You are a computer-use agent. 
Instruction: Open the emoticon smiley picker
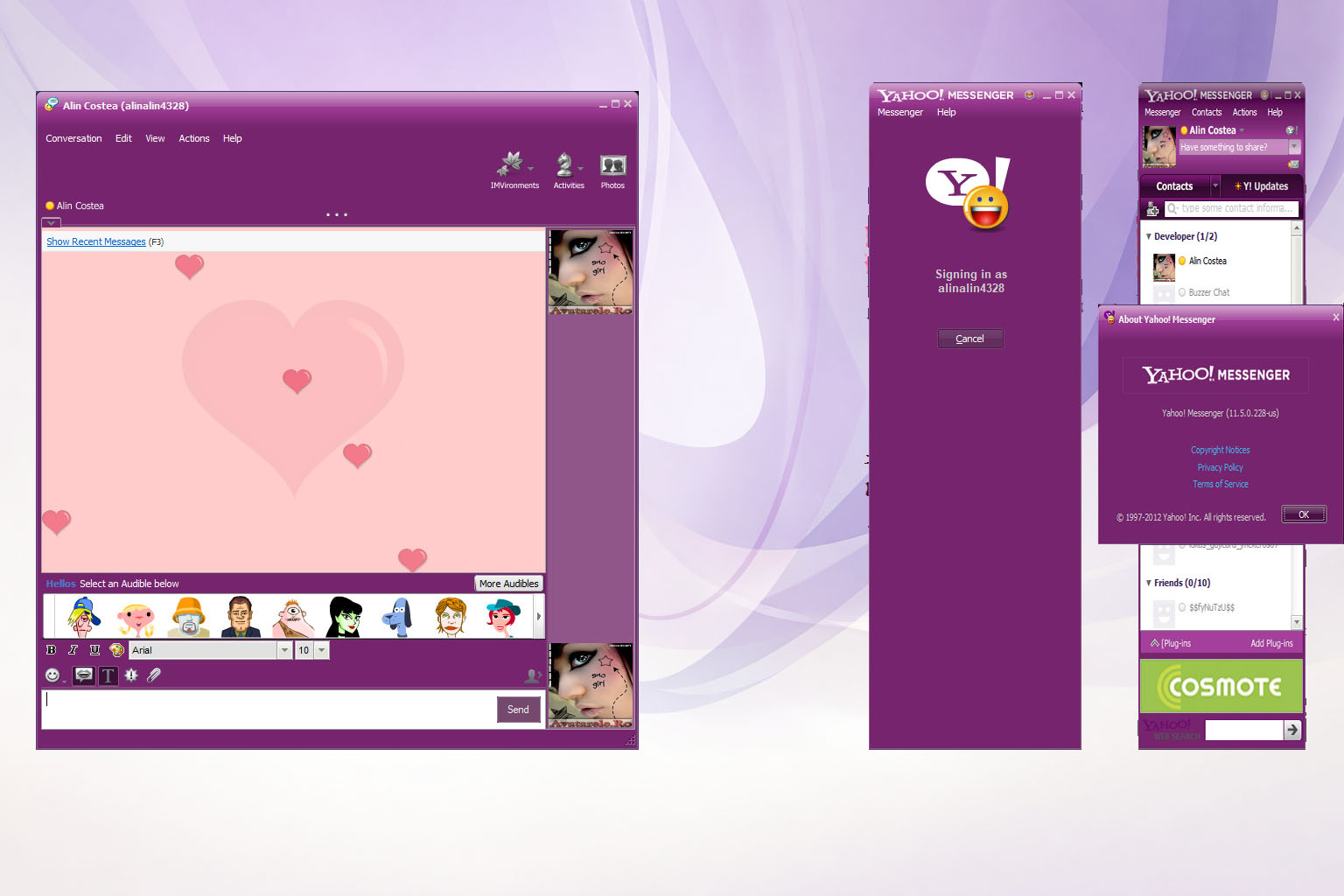(x=53, y=675)
